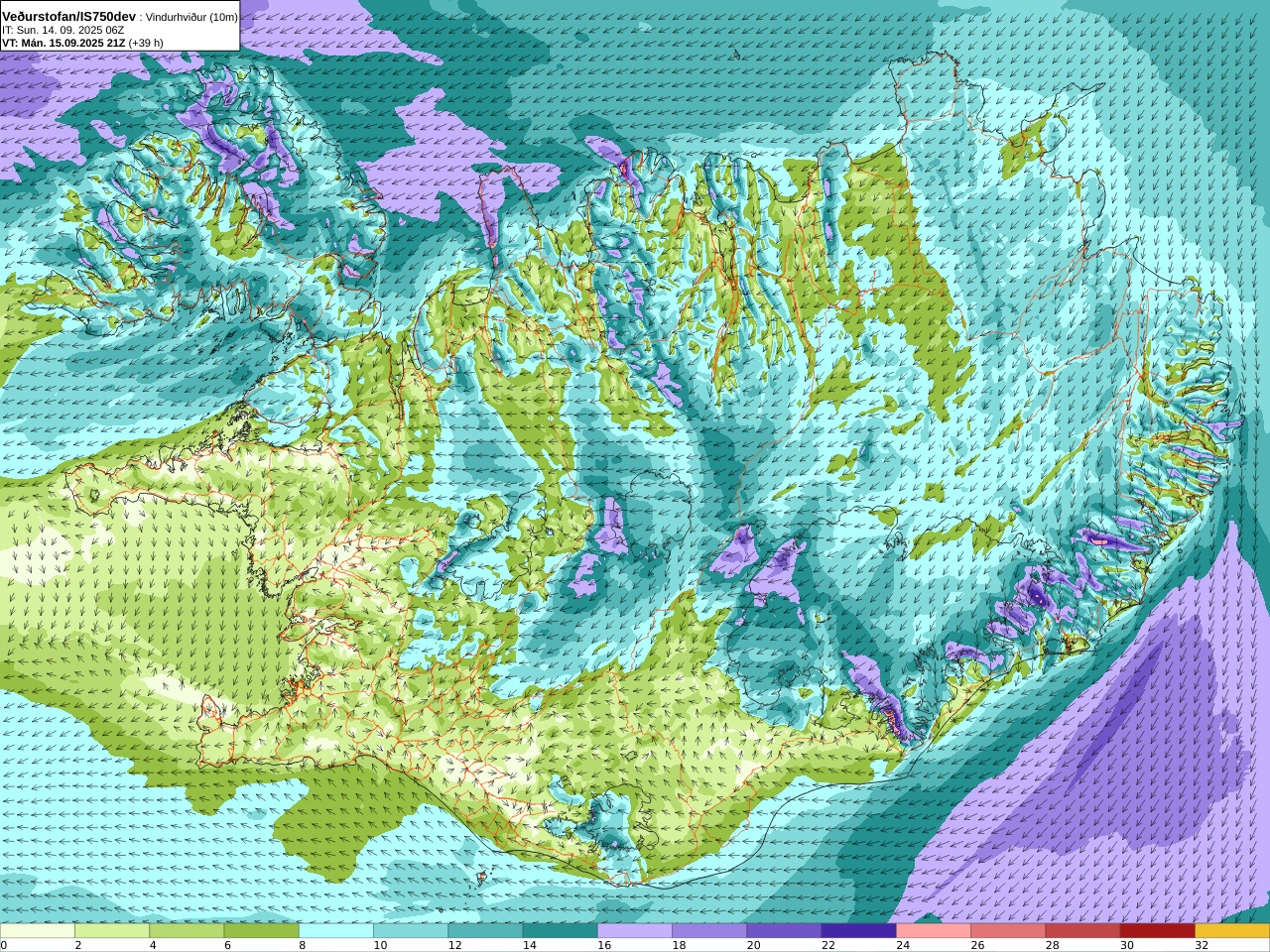The height and width of the screenshot is (952, 1270).
Task: Click the 30–32 m/s dark red legend swatch
Action: point(1157,931)
